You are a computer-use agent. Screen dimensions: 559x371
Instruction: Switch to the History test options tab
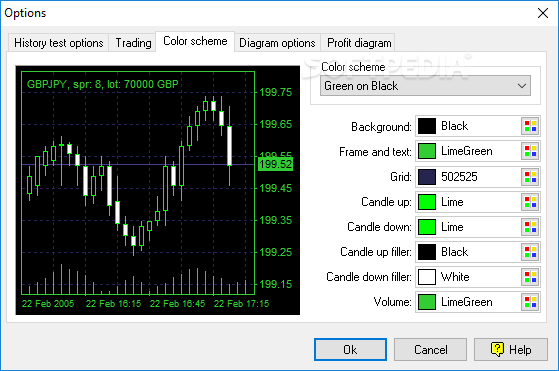58,43
